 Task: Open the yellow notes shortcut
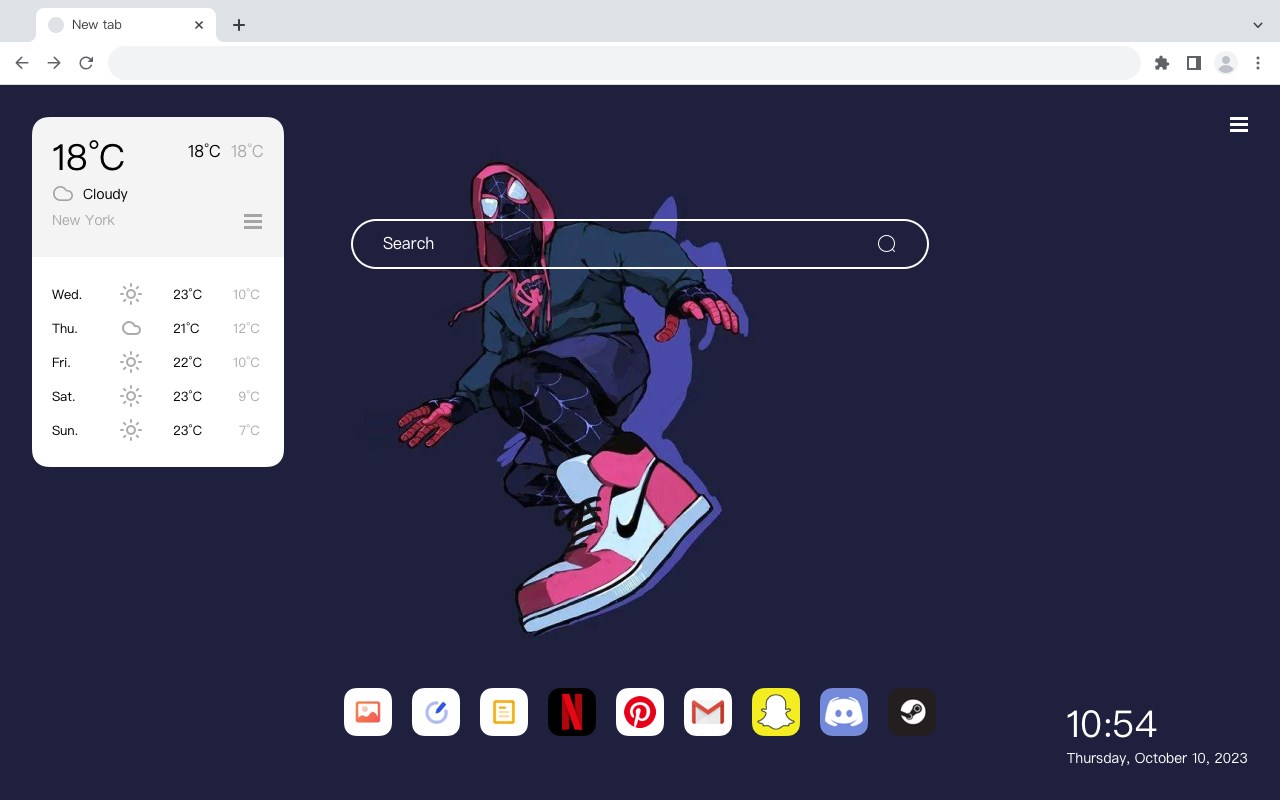pos(504,712)
